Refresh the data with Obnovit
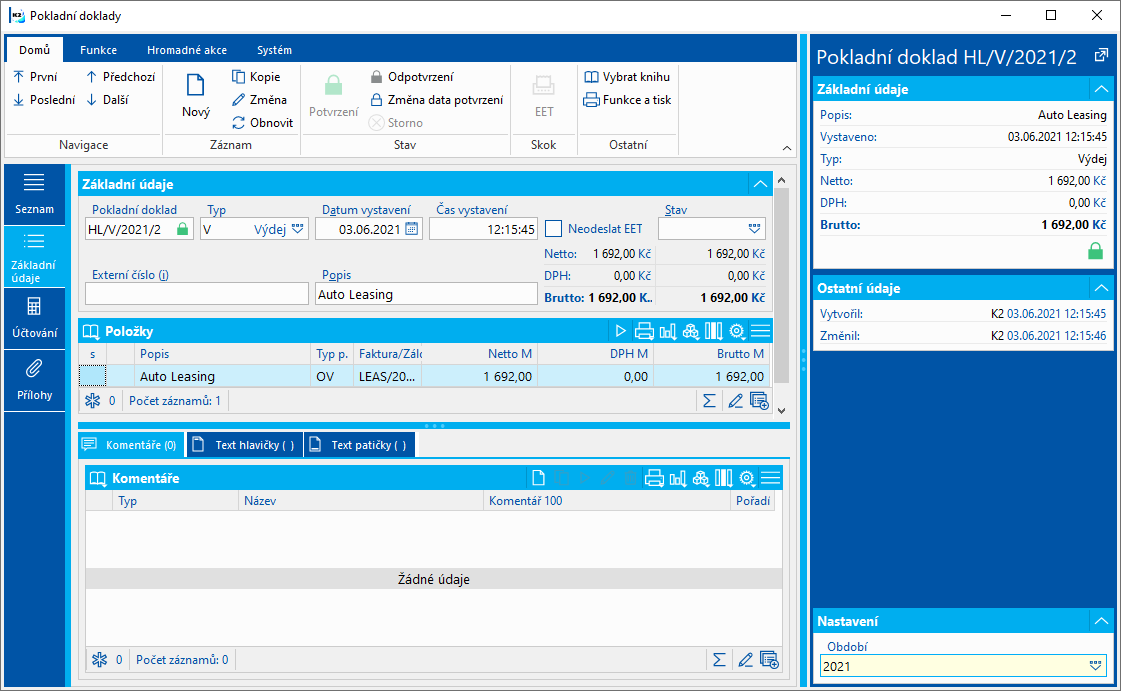The height and width of the screenshot is (691, 1121). pos(262,123)
